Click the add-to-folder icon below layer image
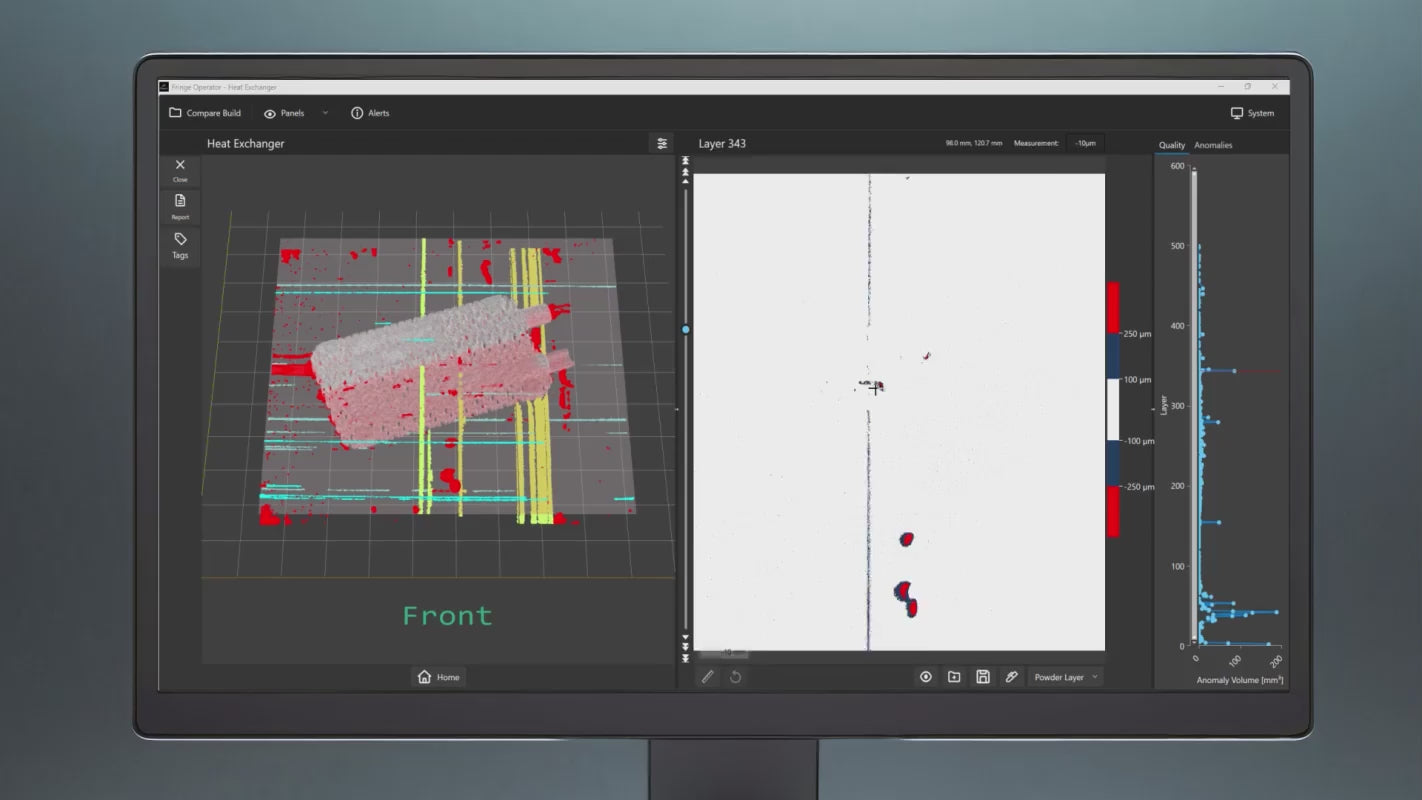Image resolution: width=1422 pixels, height=800 pixels. [x=954, y=677]
